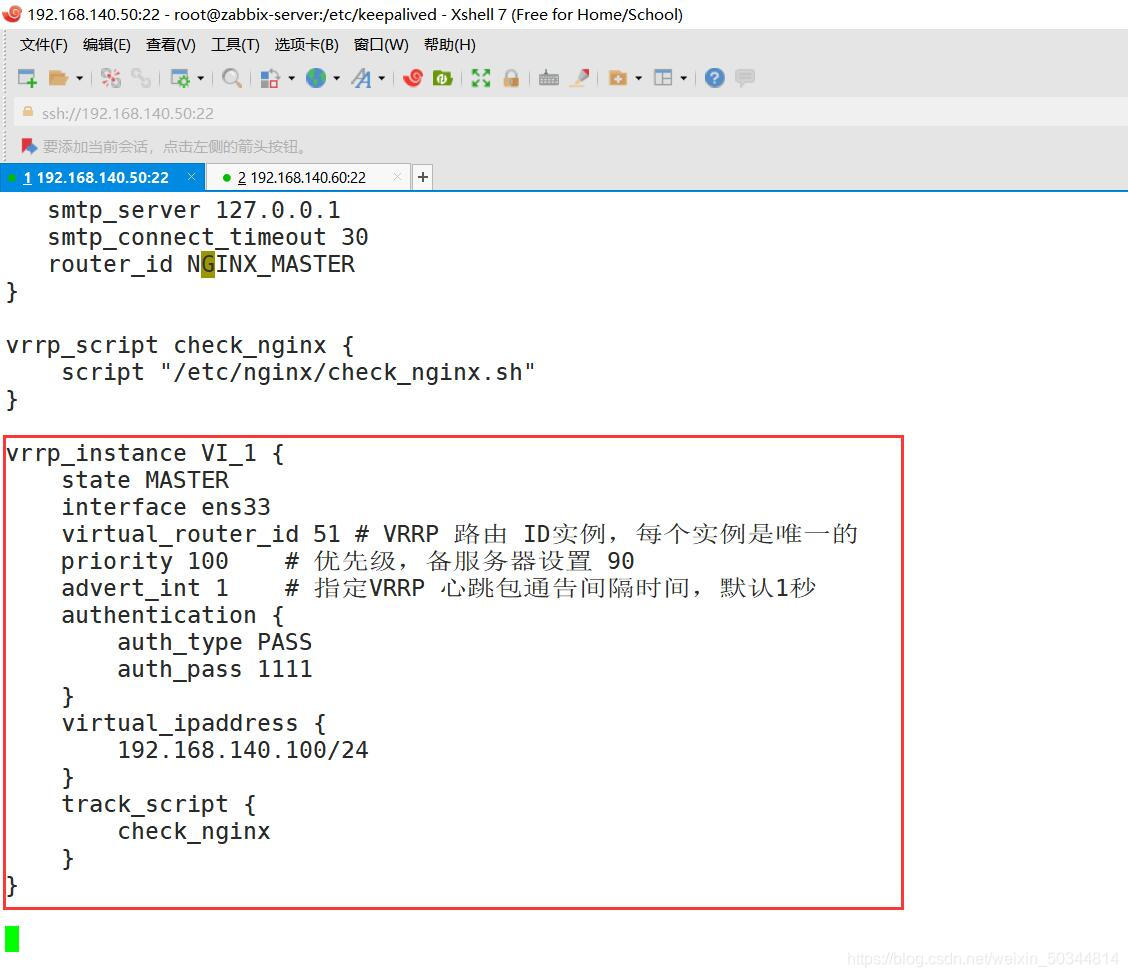
Task: Open the 窗口(W) menu
Action: 381,45
